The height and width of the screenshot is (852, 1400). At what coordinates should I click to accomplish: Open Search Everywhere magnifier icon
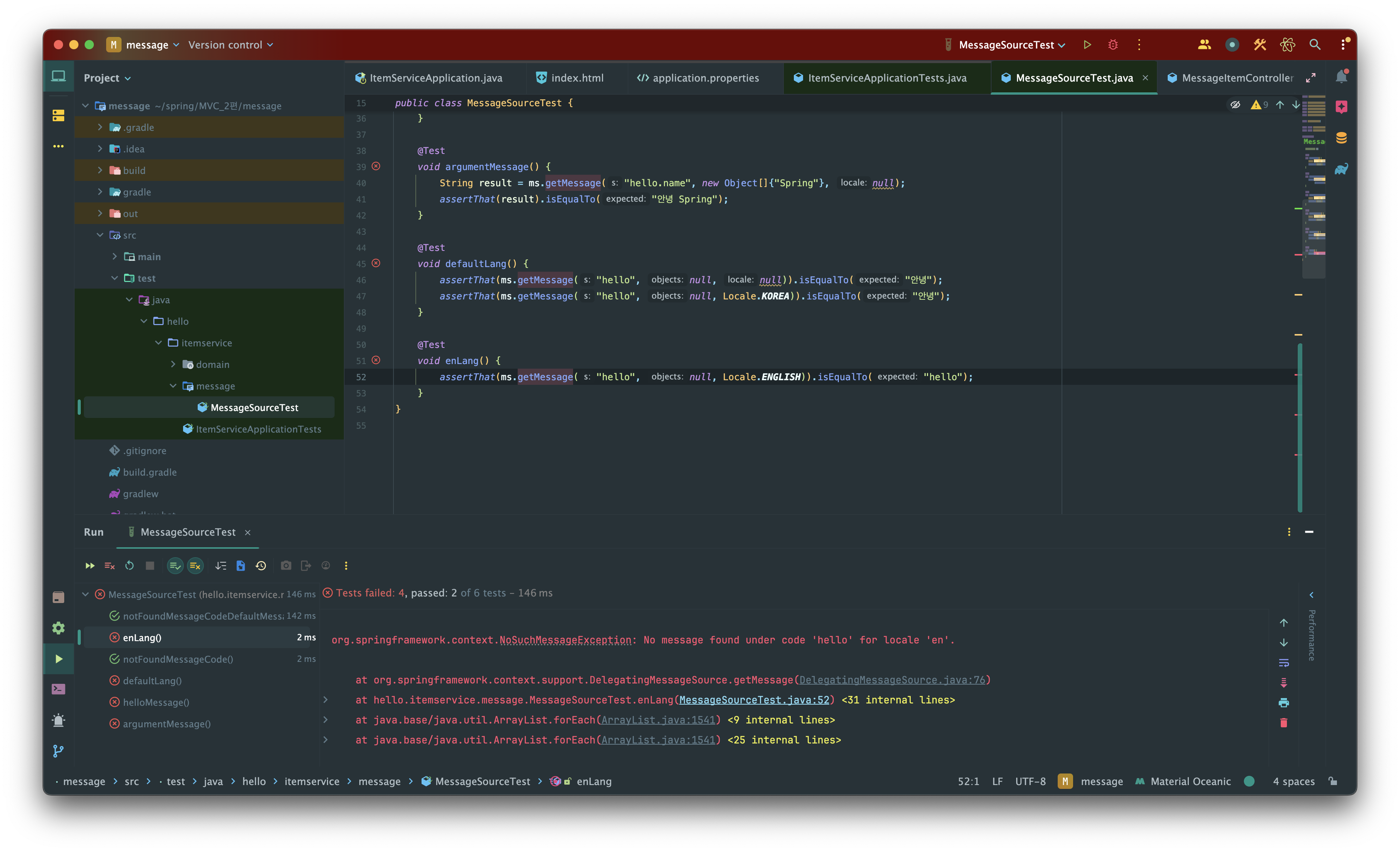click(x=1315, y=44)
